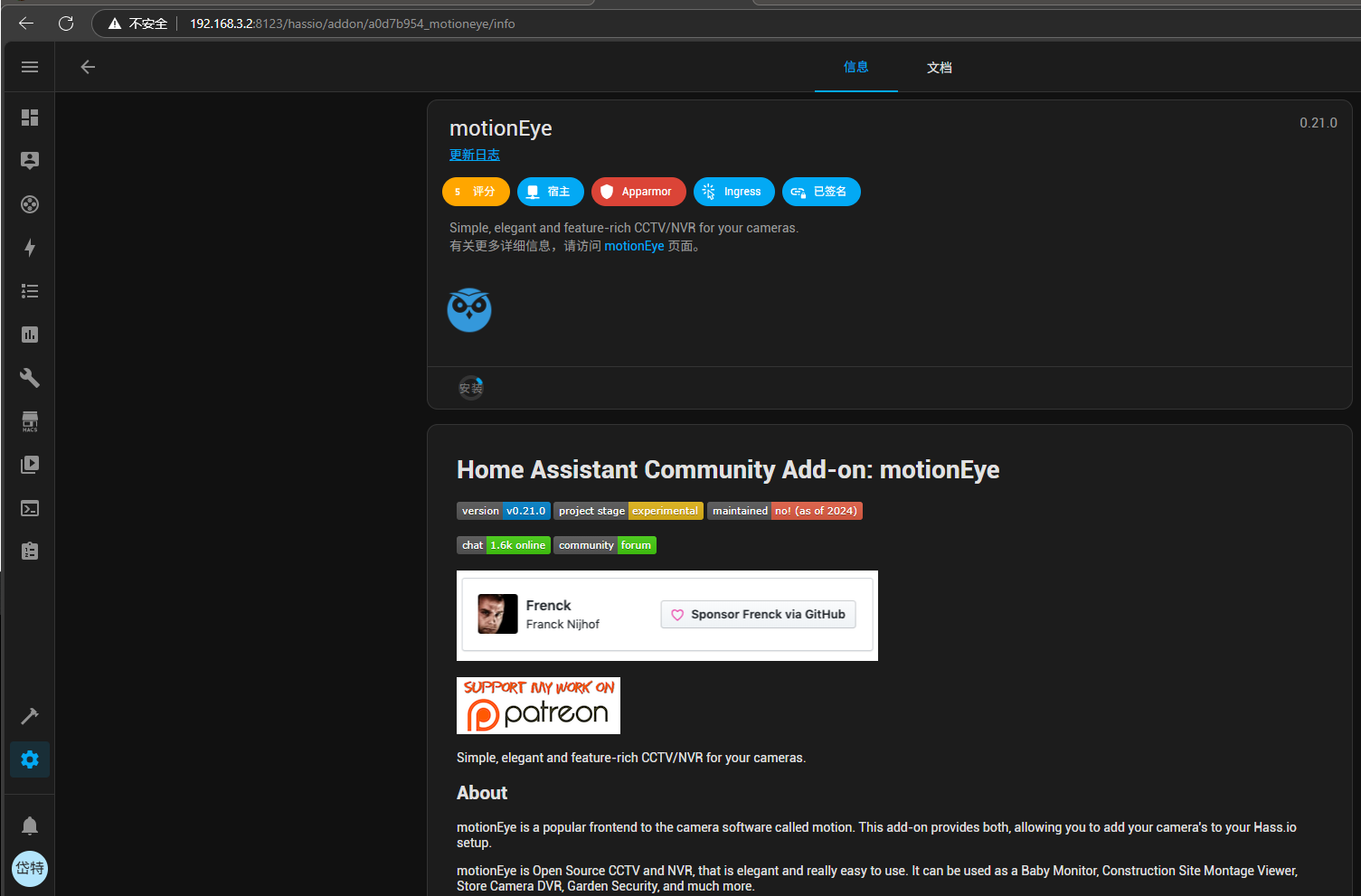Screen dimensions: 1361x896
Task: Open Developer Tools hammer icon
Action: 30,716
